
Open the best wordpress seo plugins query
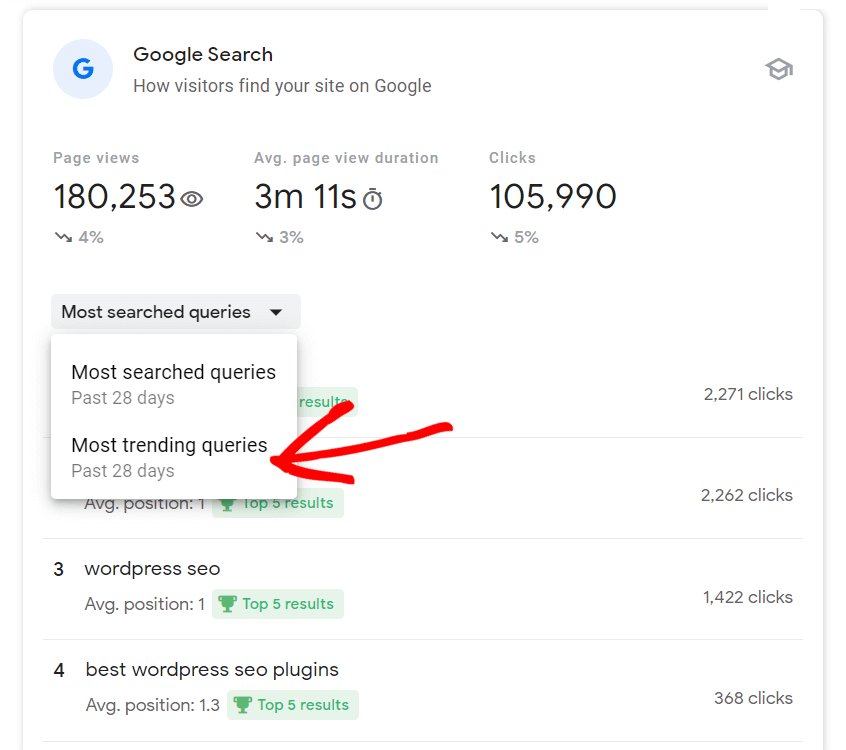pos(212,670)
